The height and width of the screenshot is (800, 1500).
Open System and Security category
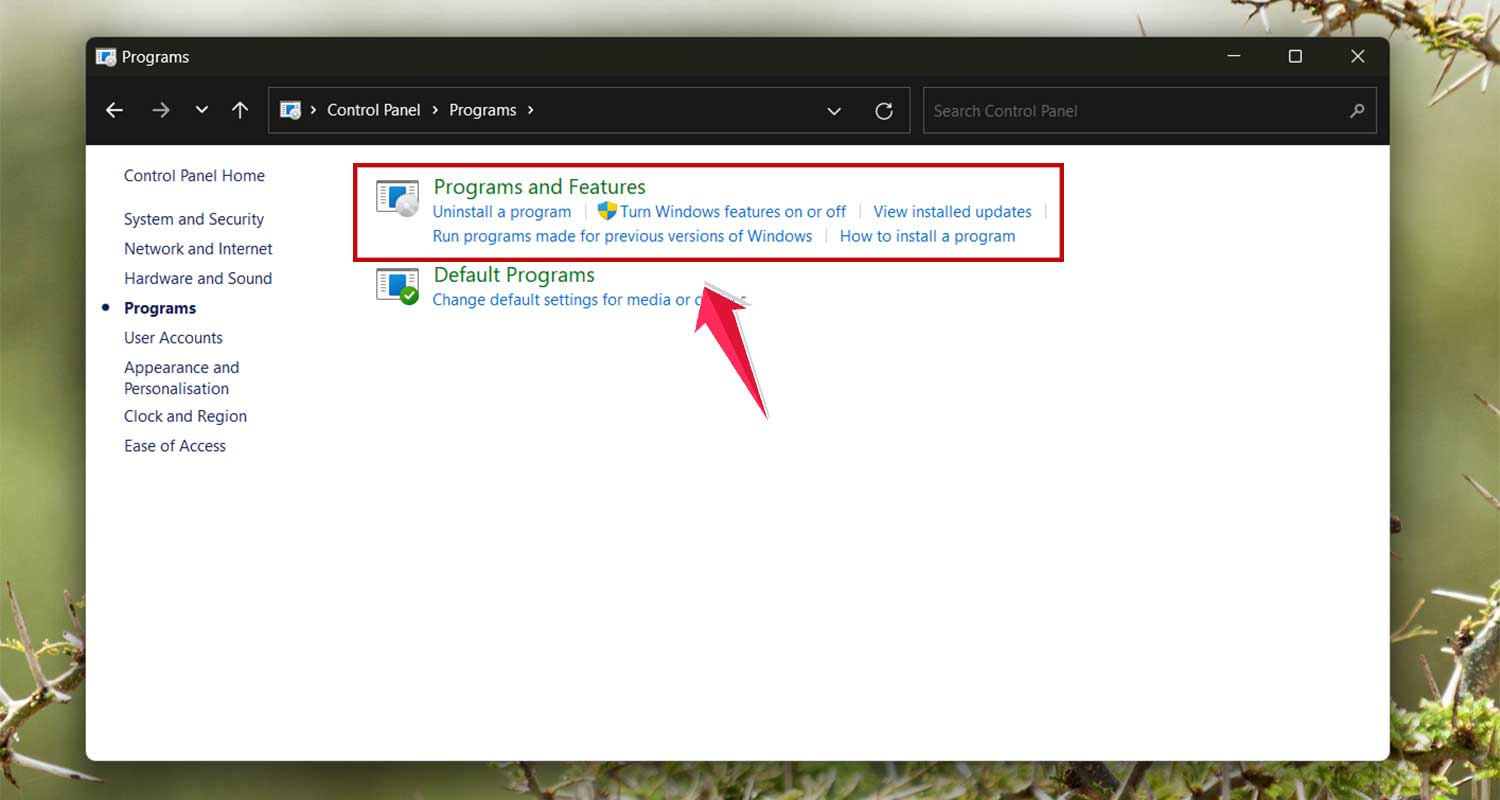click(193, 219)
